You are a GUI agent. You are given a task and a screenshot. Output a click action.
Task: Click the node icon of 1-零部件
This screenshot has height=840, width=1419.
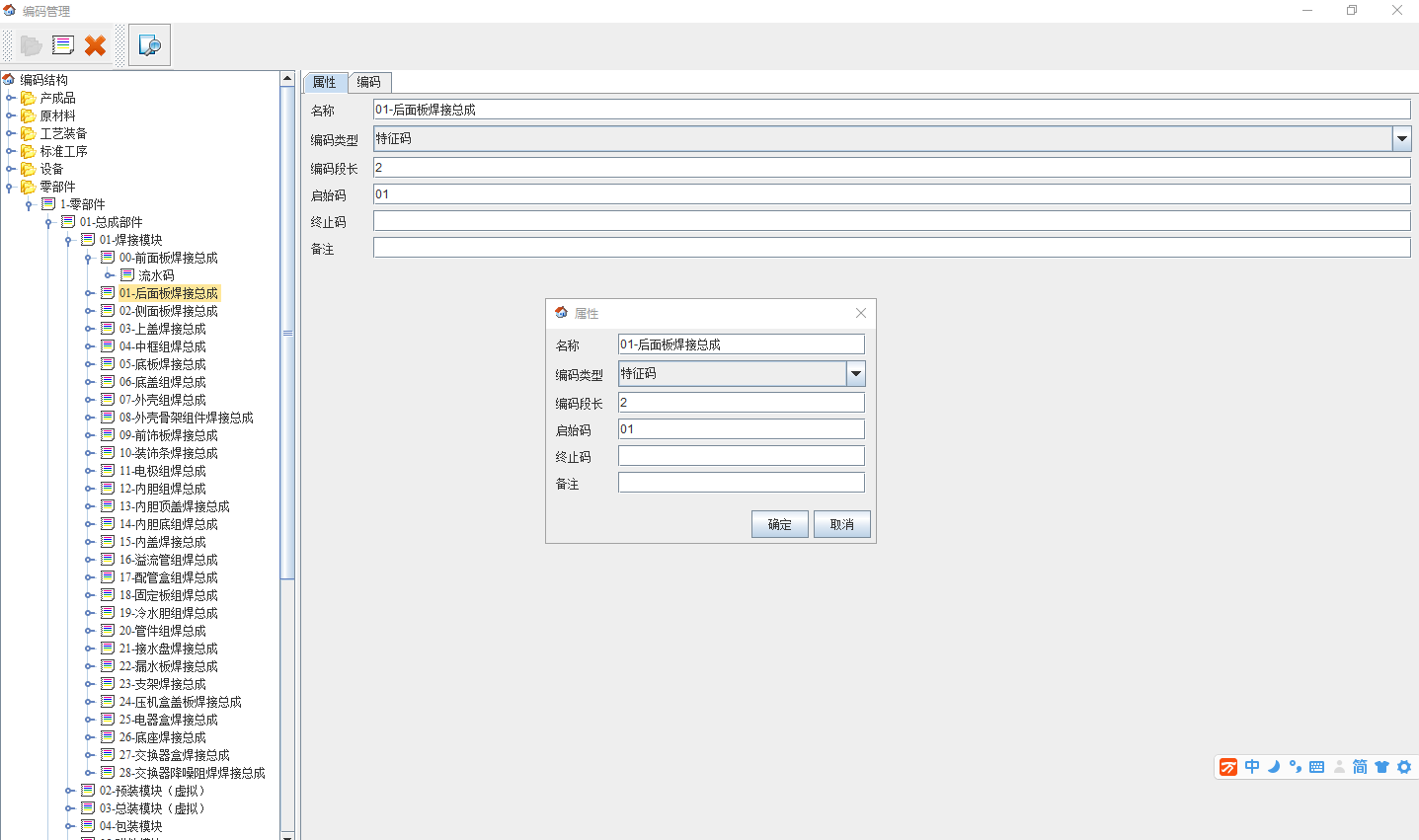coord(48,204)
